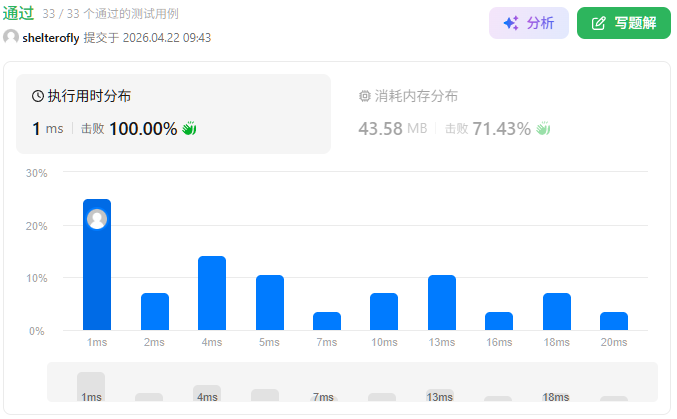This screenshot has height=419, width=677.
Task: Click the avatar marker on the 1ms bar
Action: pyautogui.click(x=97, y=219)
